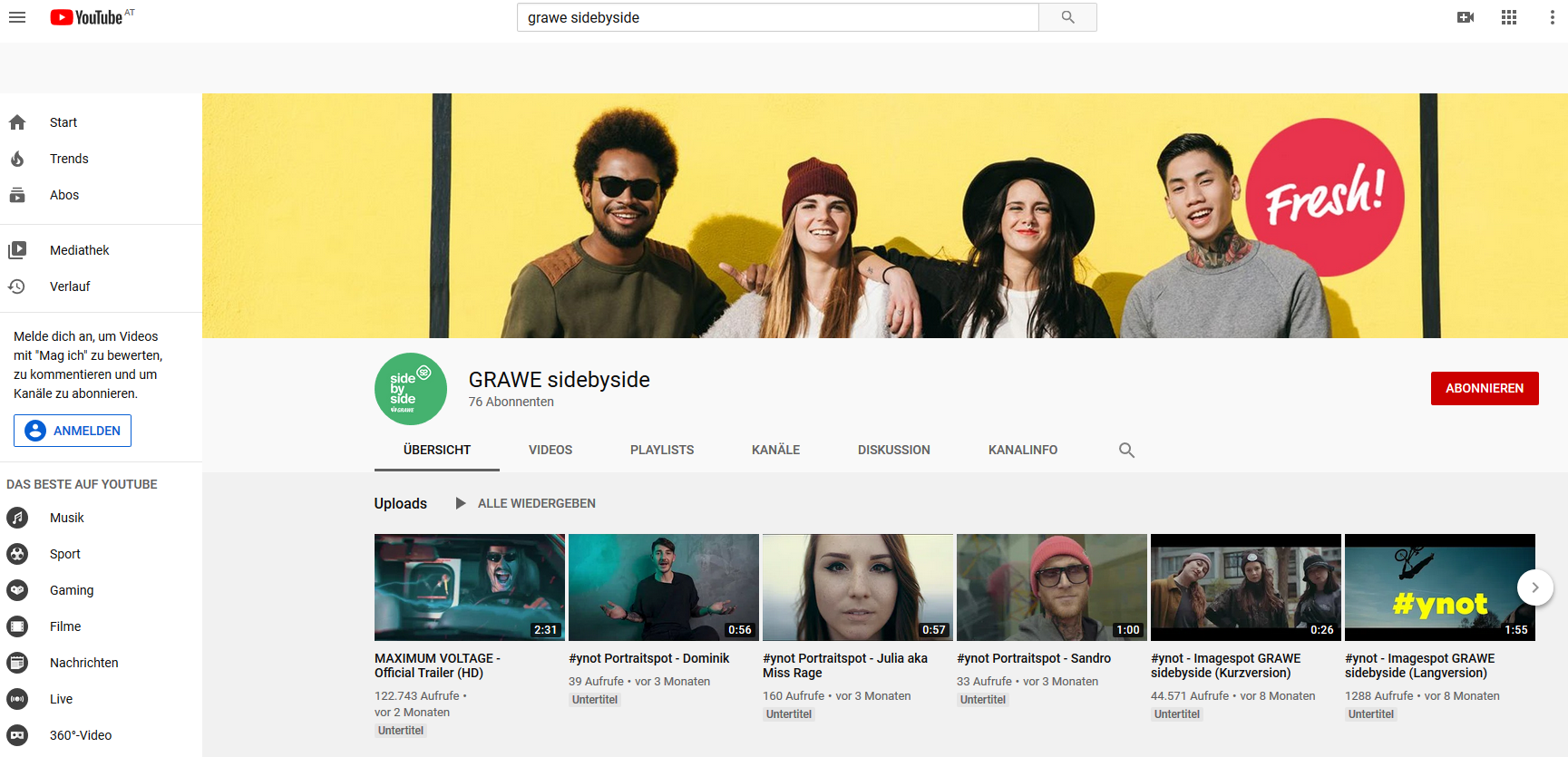
Task: Click the Start home icon
Action: click(17, 122)
